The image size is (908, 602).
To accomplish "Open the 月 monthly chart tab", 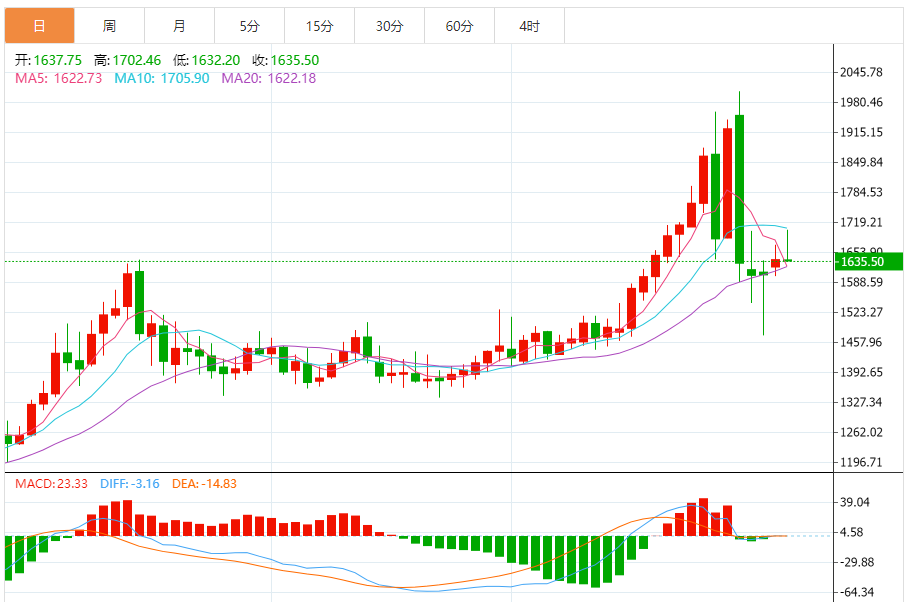I will [179, 26].
